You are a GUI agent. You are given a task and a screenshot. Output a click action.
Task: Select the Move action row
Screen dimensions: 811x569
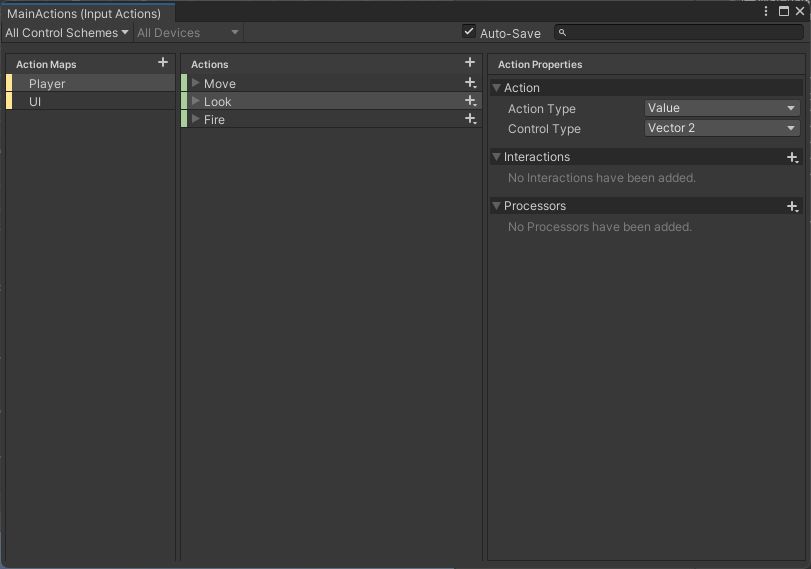point(331,83)
